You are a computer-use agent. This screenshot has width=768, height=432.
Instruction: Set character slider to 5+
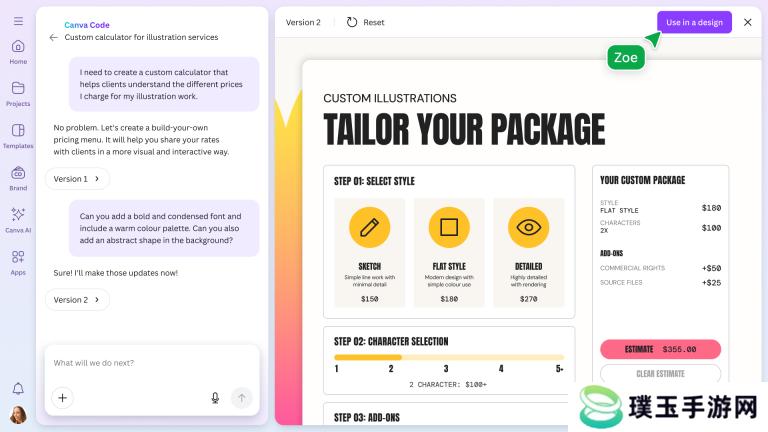[x=559, y=369]
